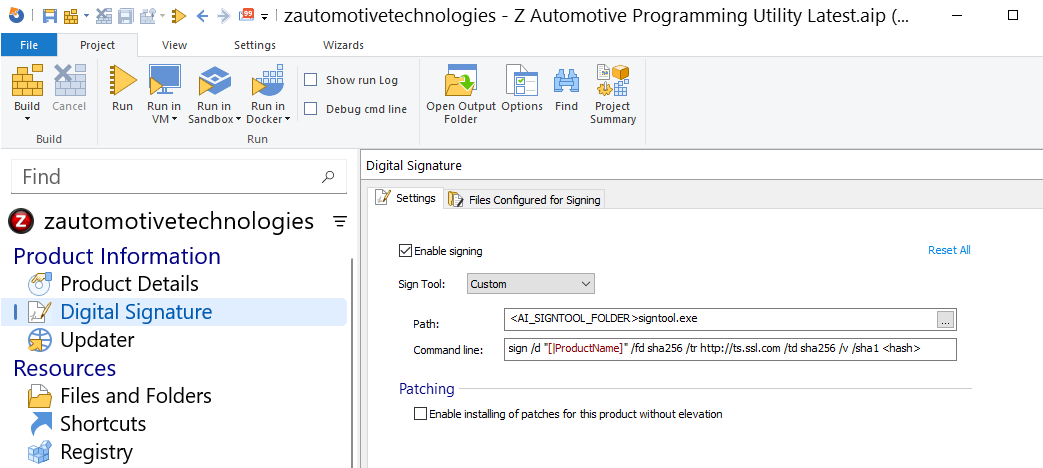Click the Build icon in ribbon

pyautogui.click(x=27, y=82)
